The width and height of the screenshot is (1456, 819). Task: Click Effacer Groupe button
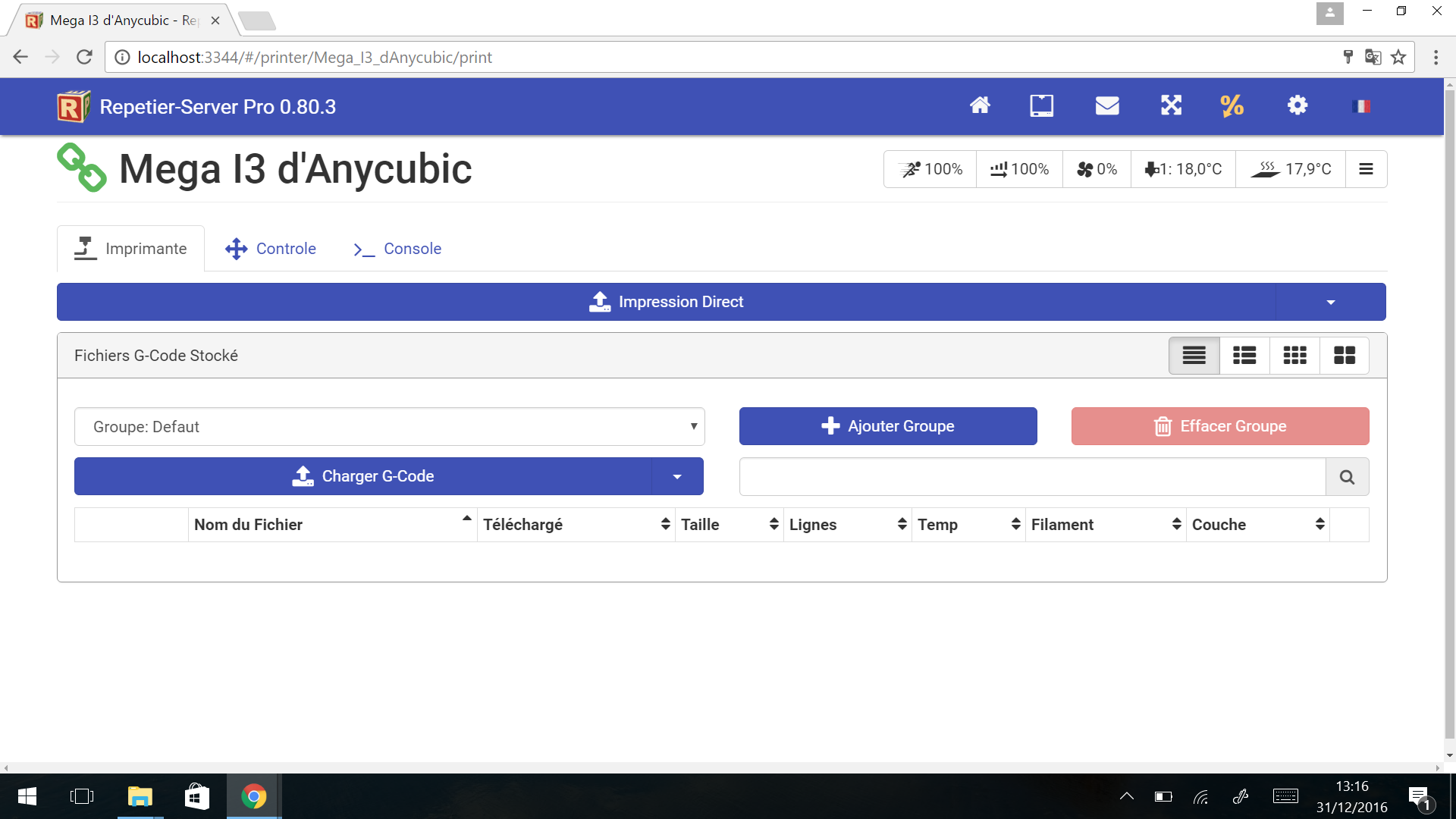[1220, 426]
